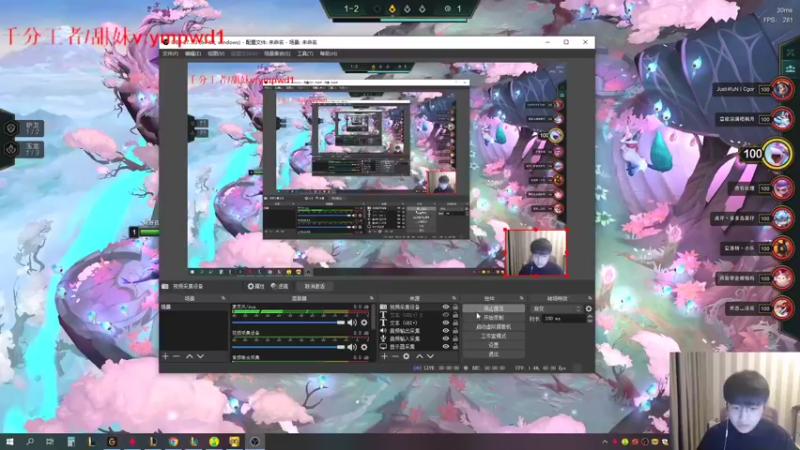Image resolution: width=800 pixels, height=450 pixels.
Task: Select the webcam source in OBS preview
Action: pyautogui.click(x=536, y=253)
